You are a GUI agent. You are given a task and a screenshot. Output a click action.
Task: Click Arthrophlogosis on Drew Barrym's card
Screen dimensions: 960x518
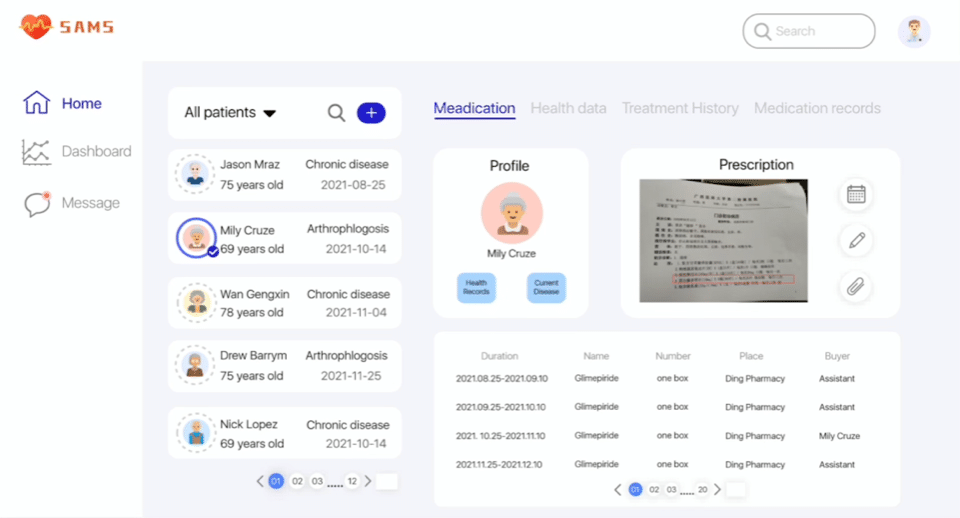coord(347,355)
